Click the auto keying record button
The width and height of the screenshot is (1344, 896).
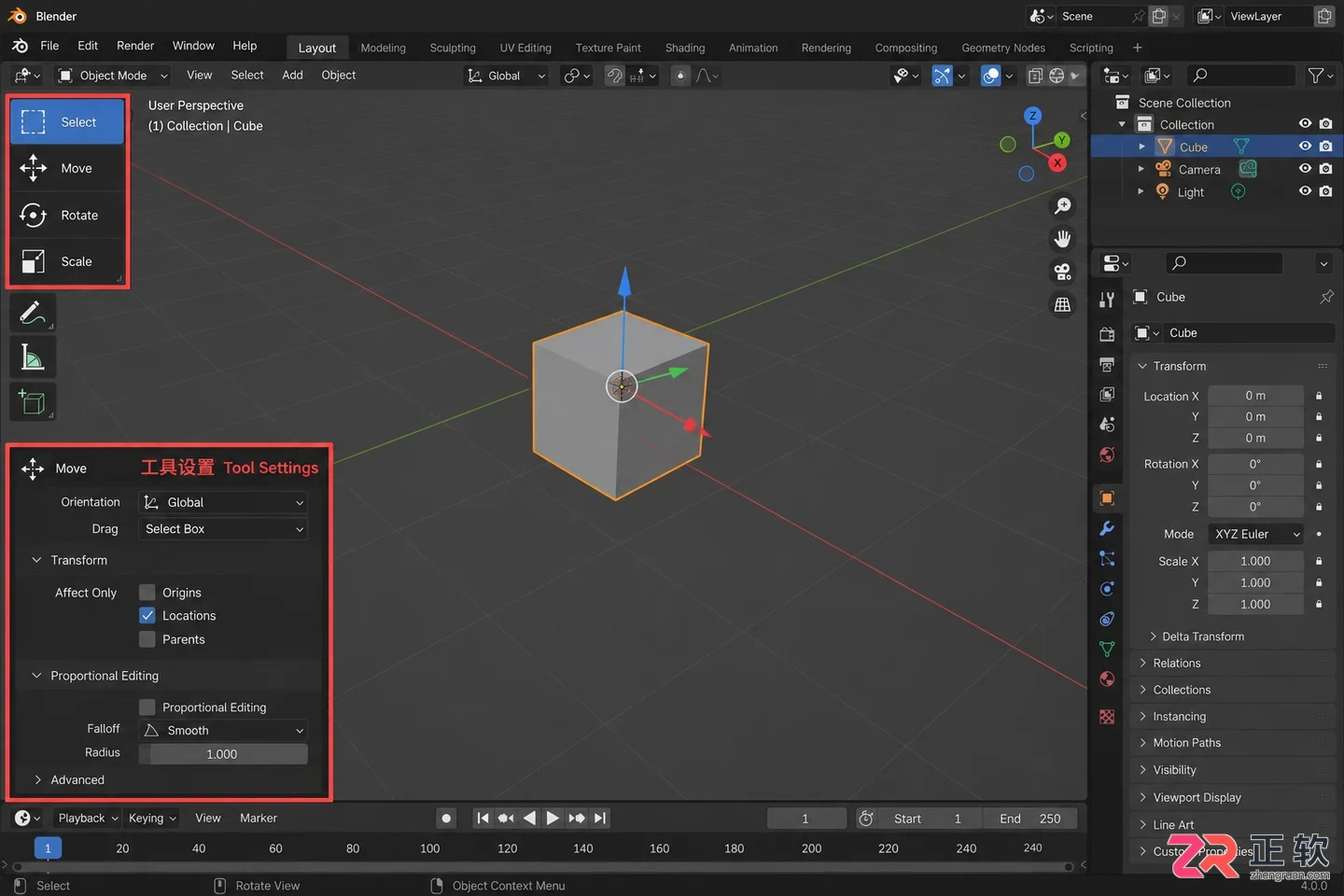pyautogui.click(x=446, y=819)
